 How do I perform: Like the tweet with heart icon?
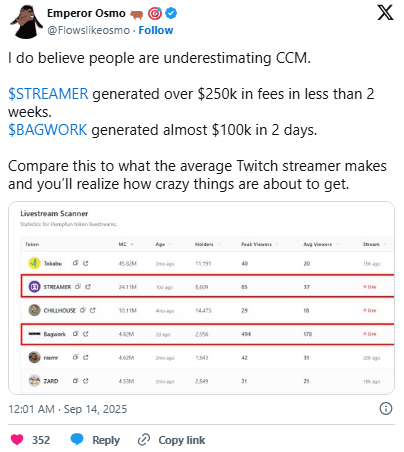[17, 439]
